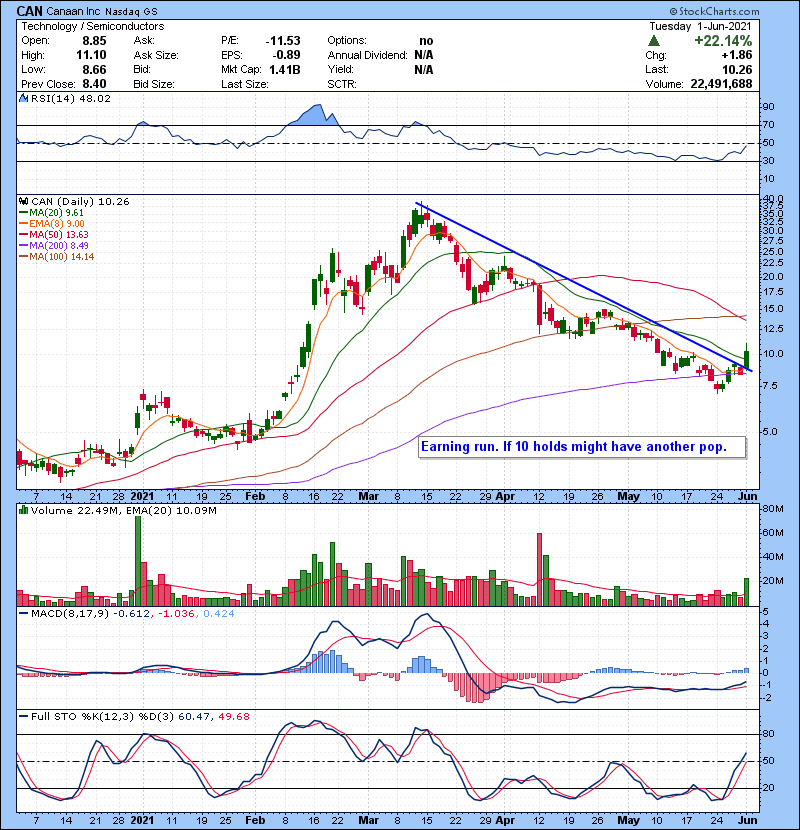Click the Chg value +1.86
Image resolution: width=800 pixels, height=830 pixels.
click(736, 55)
